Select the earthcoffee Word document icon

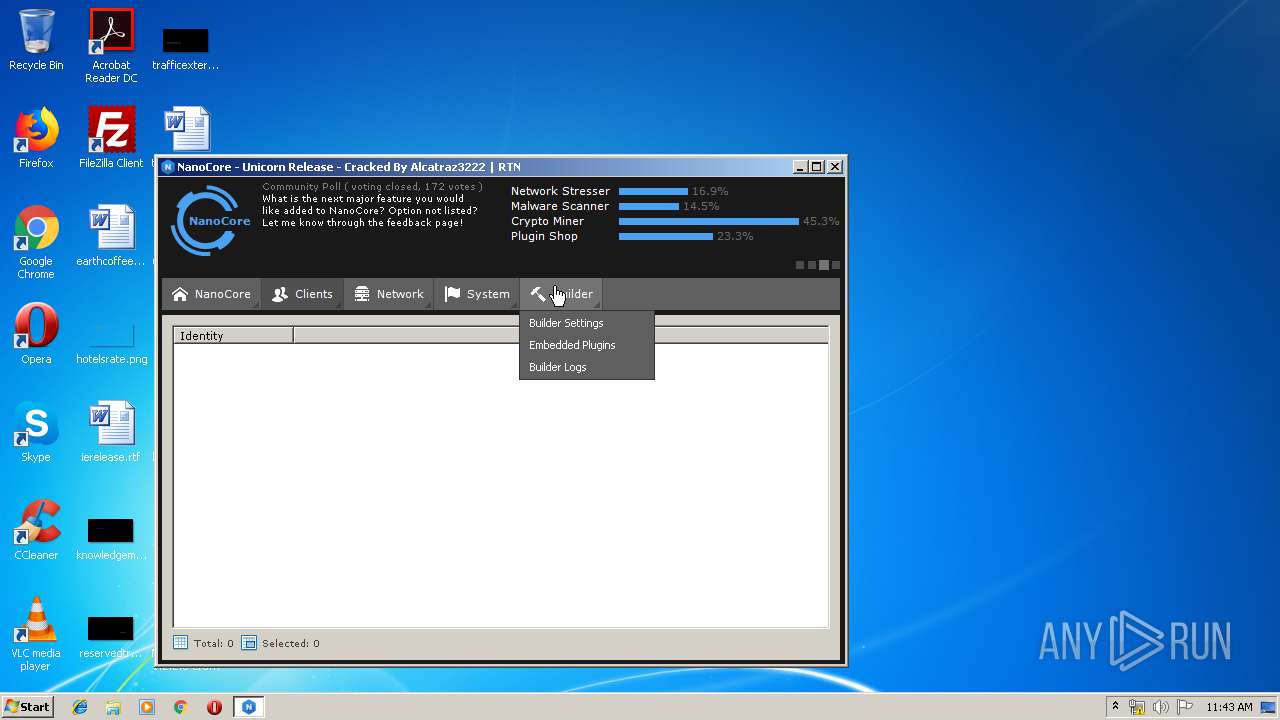[x=111, y=236]
